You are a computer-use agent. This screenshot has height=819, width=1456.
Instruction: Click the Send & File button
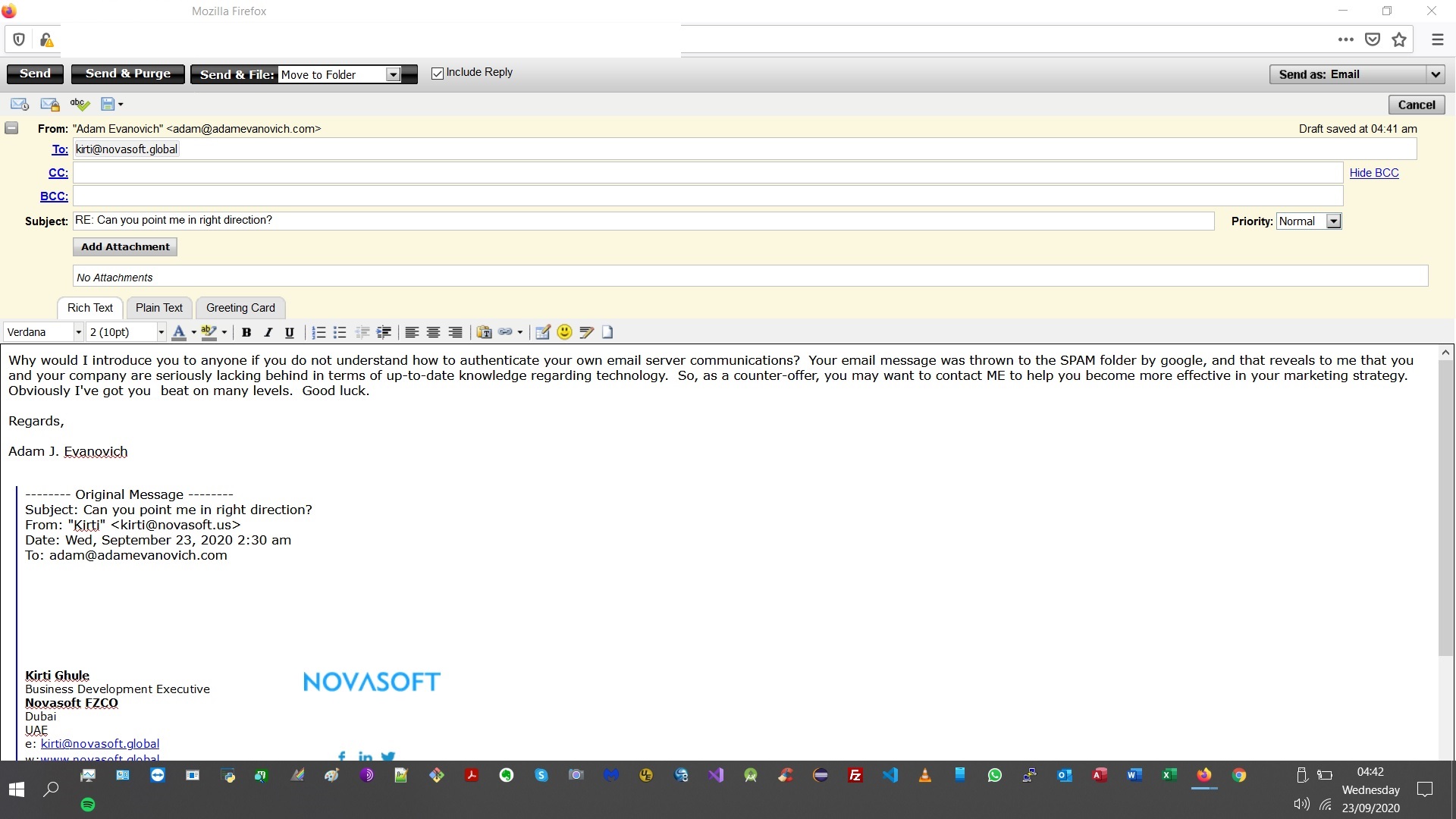click(x=237, y=74)
